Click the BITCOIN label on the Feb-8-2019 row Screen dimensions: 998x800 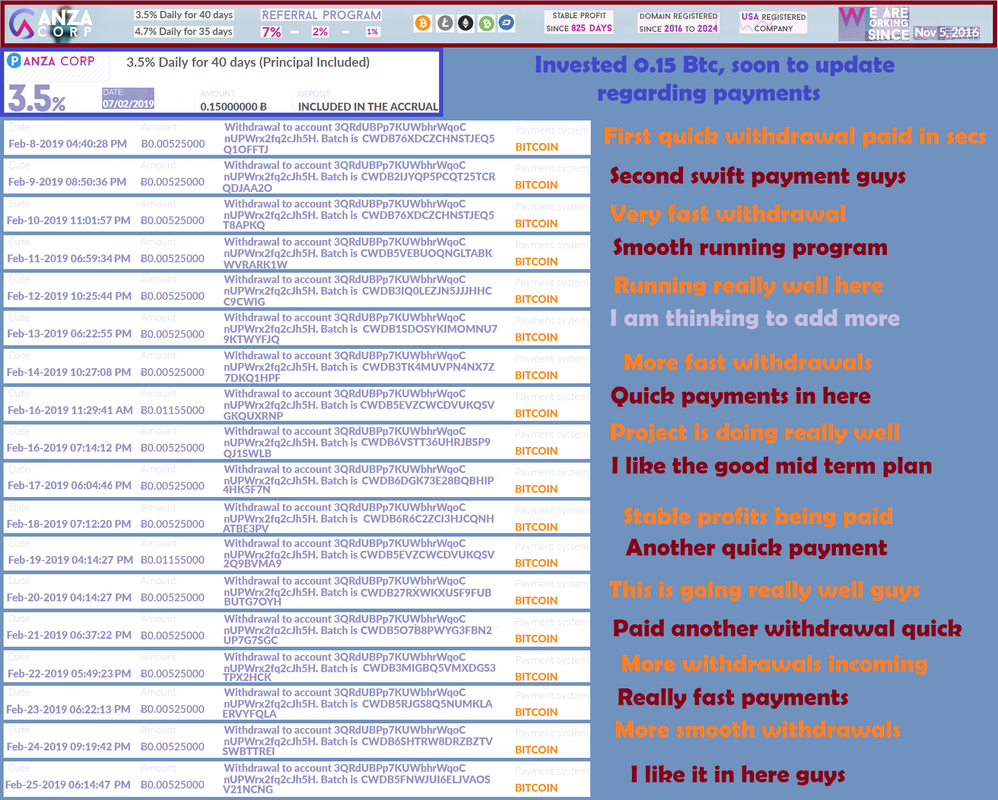tap(537, 147)
